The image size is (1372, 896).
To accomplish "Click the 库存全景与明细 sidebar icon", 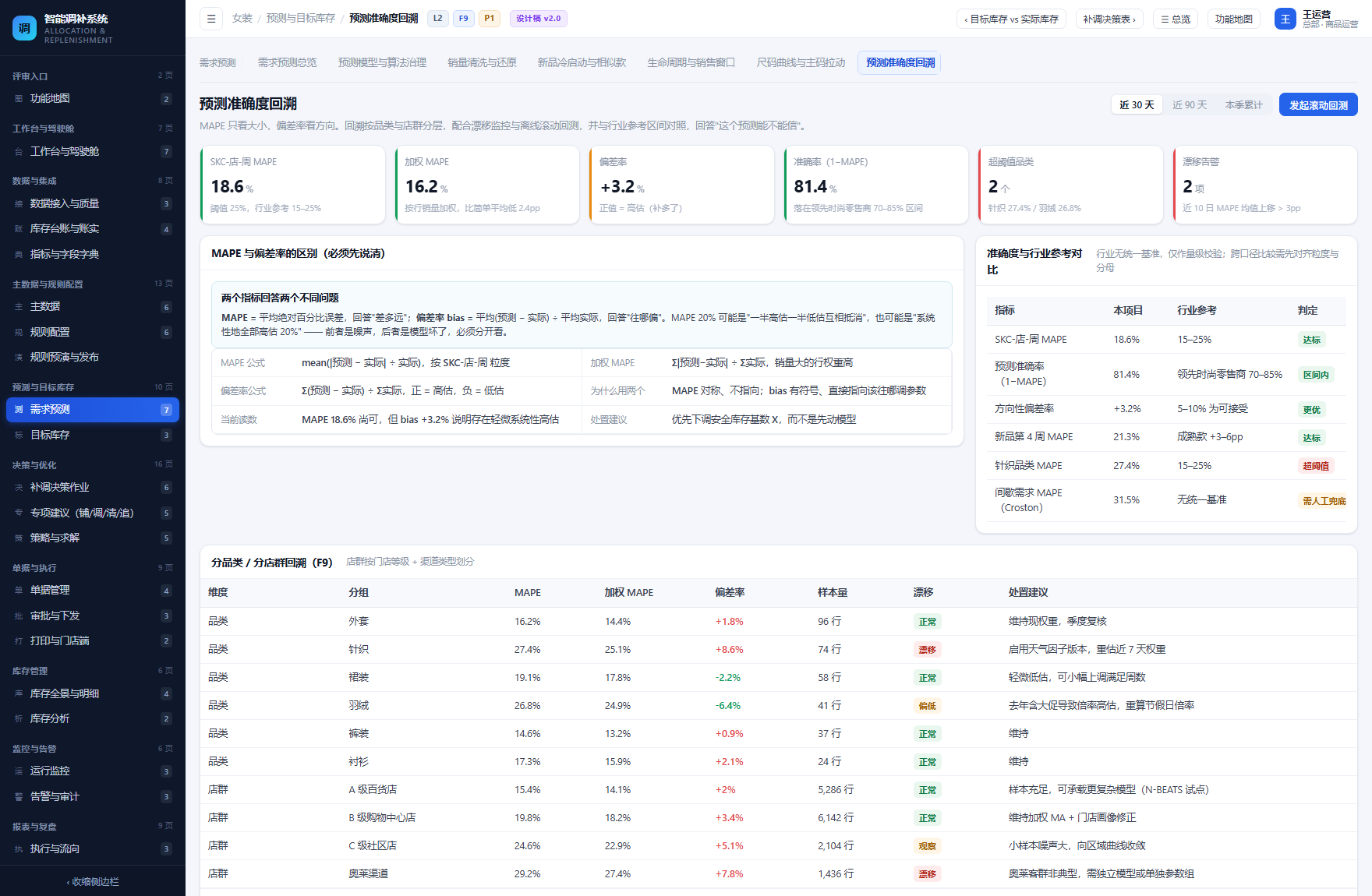I will pos(19,694).
